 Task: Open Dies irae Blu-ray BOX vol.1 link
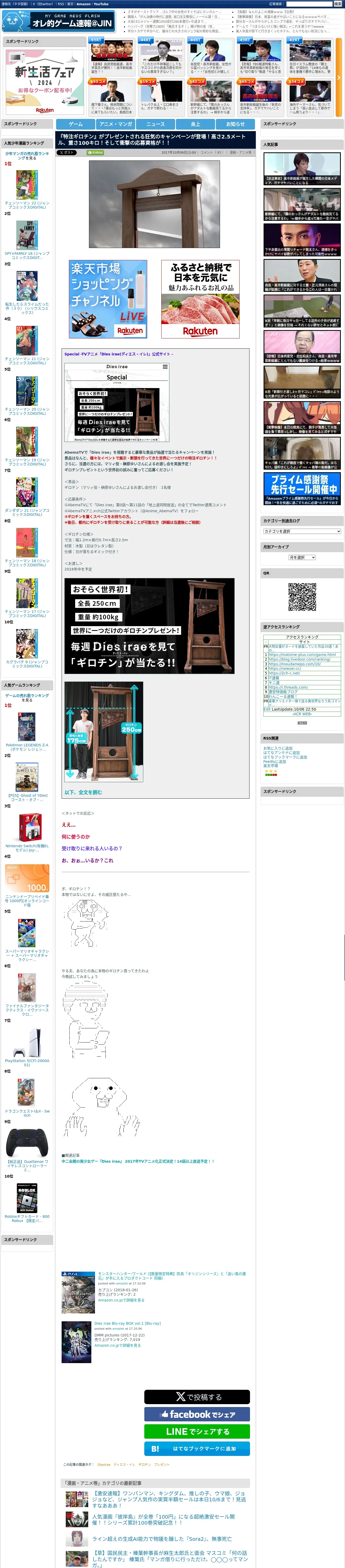point(128,1323)
